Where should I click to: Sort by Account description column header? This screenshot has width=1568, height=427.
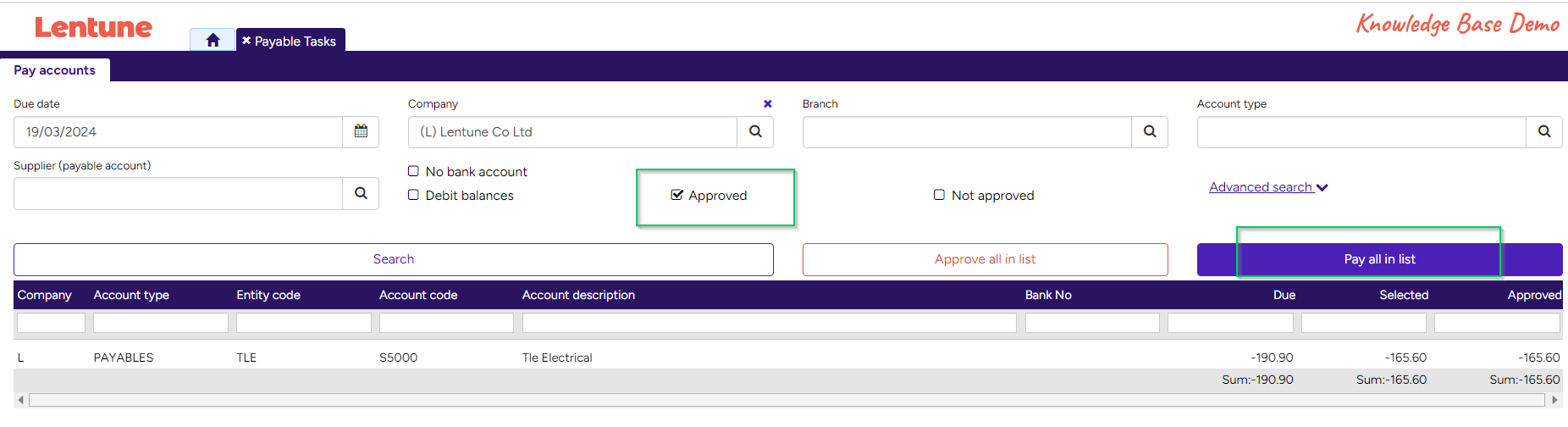point(578,295)
